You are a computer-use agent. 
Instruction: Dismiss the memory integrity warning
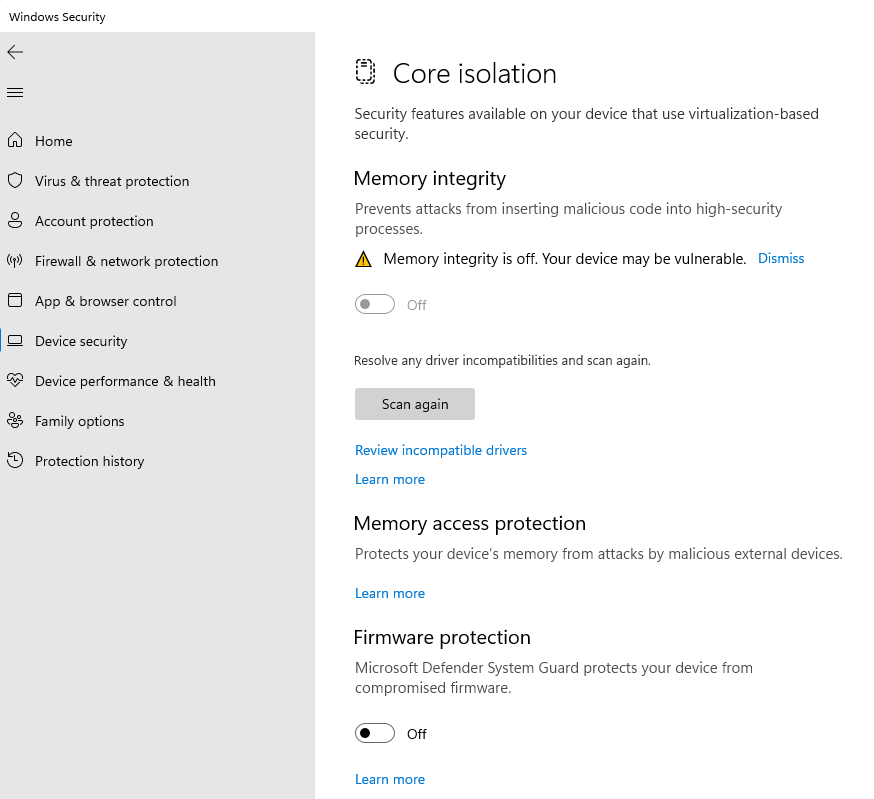coord(781,258)
